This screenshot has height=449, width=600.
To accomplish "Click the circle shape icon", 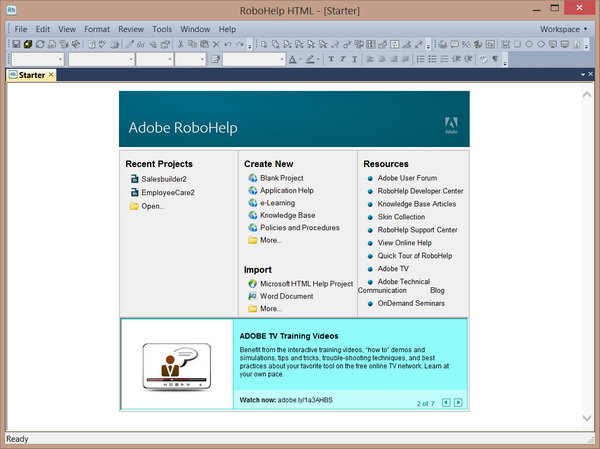I will 529,44.
